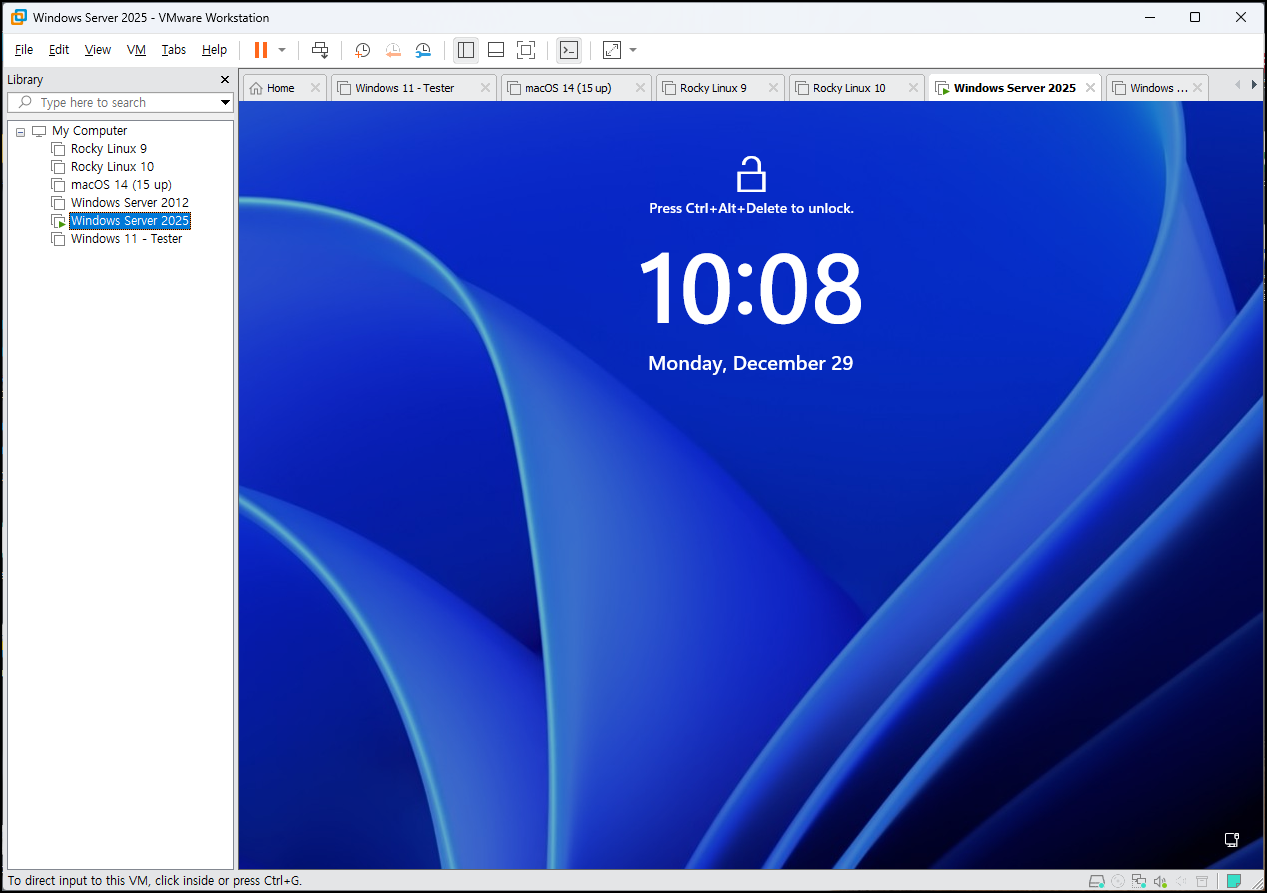Select Rocky Linux 10 in the library tree
The height and width of the screenshot is (893, 1267).
pyautogui.click(x=112, y=167)
